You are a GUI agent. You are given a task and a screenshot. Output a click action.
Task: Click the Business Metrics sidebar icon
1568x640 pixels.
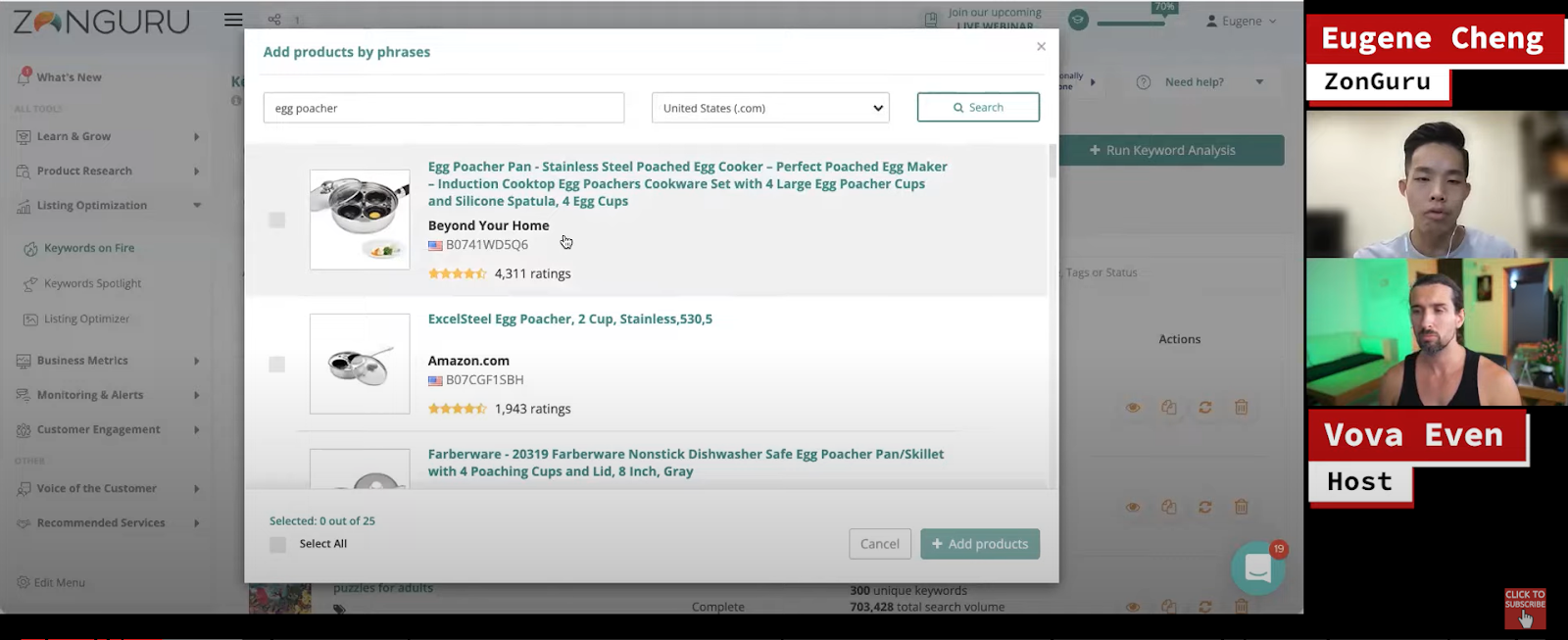[24, 361]
